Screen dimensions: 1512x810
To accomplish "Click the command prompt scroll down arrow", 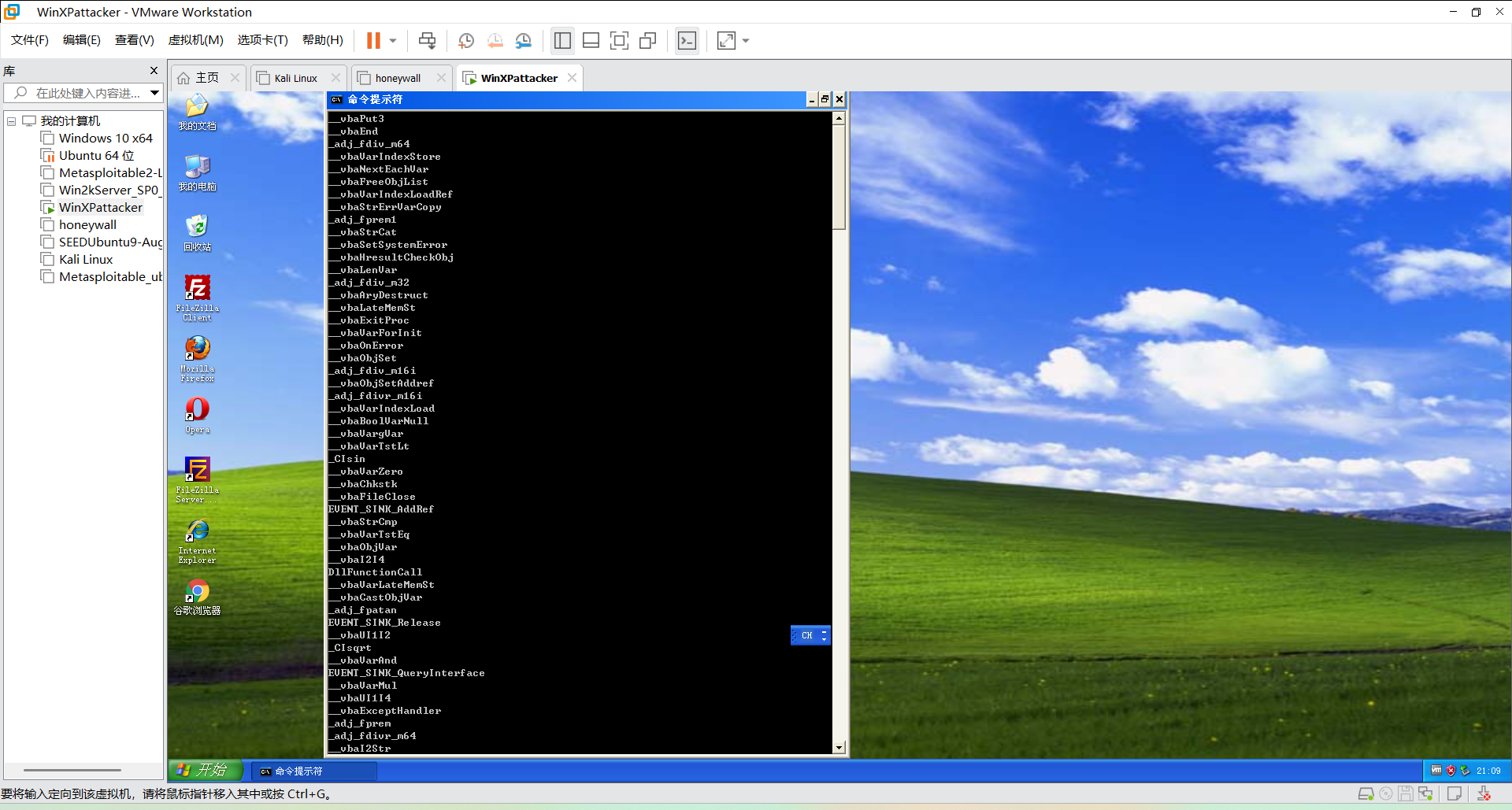I will pos(839,748).
